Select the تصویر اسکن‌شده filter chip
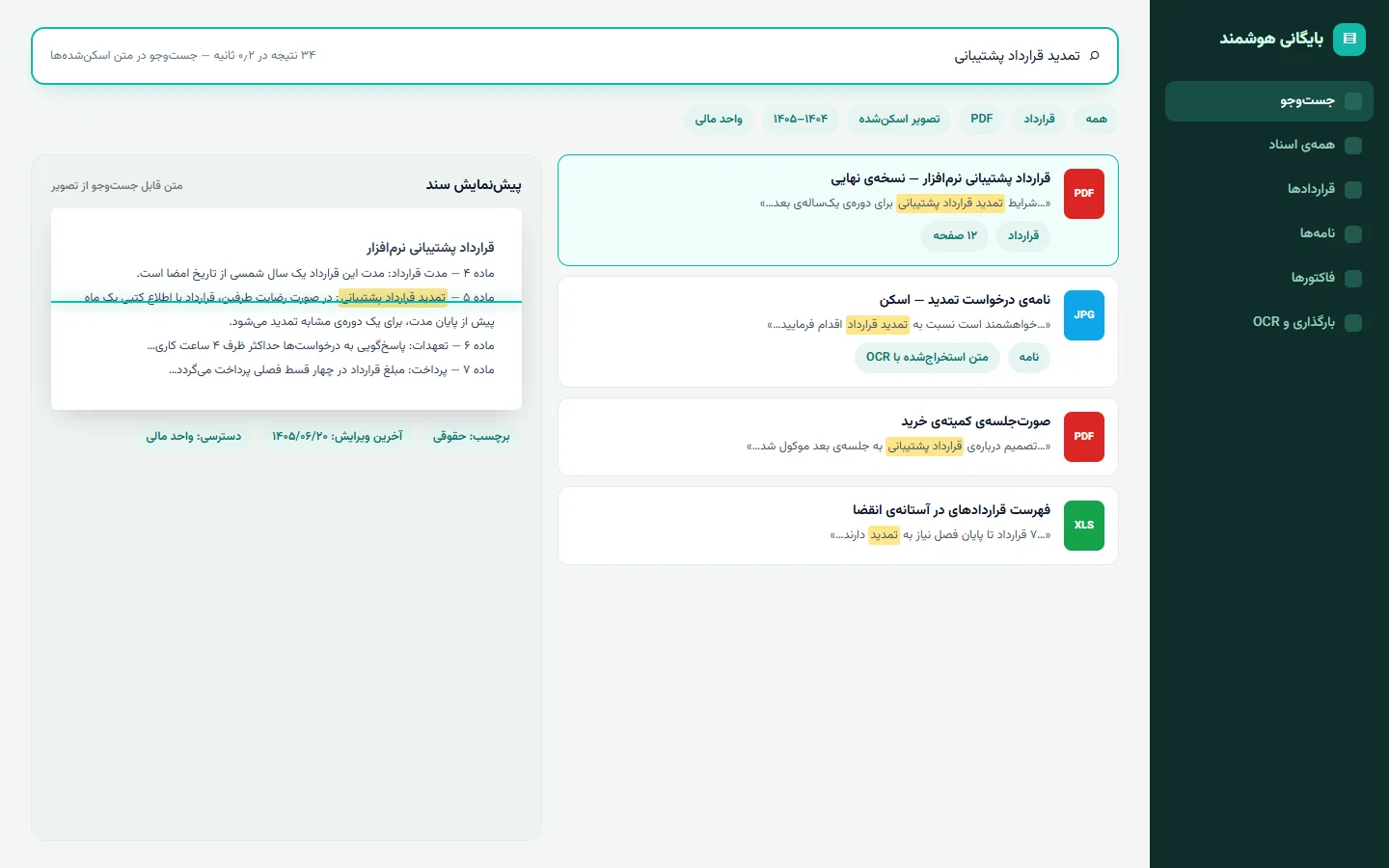The image size is (1389, 868). (x=899, y=120)
